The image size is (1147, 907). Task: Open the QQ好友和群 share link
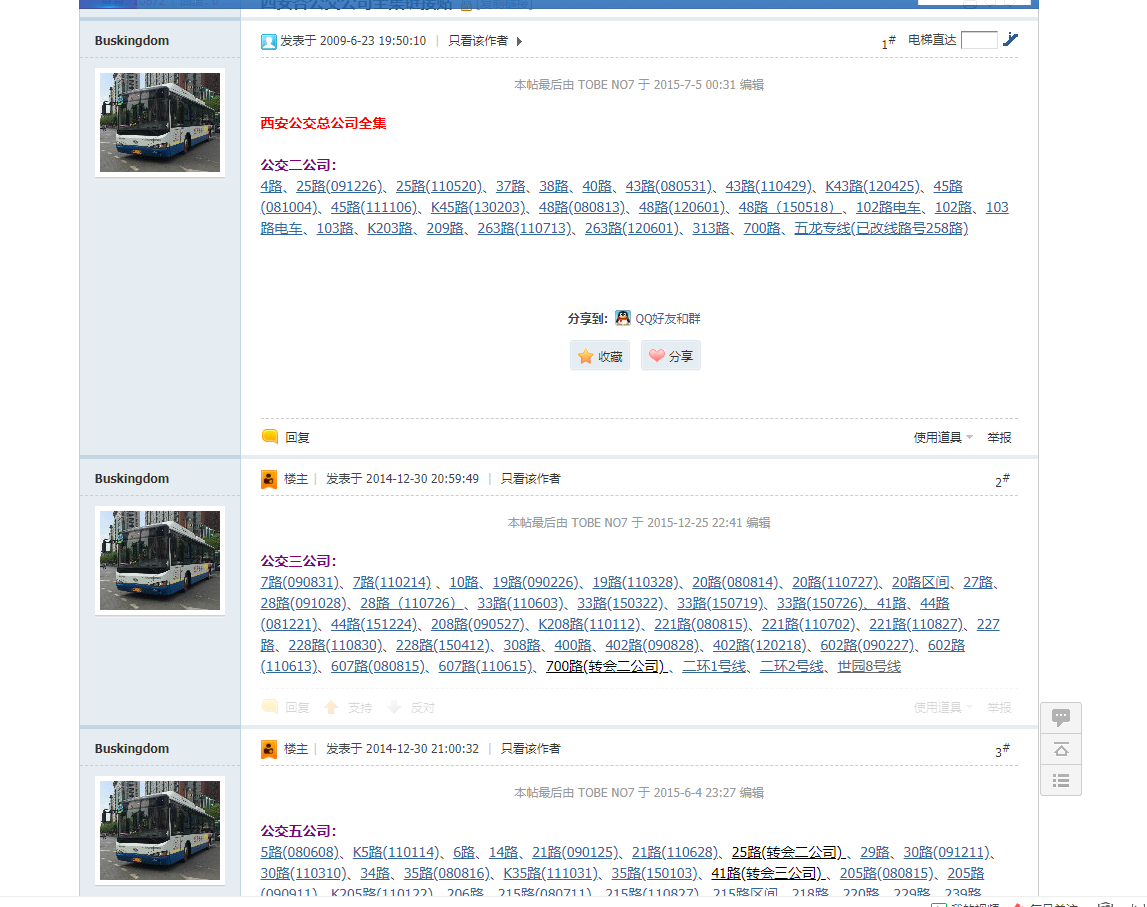[x=667, y=318]
